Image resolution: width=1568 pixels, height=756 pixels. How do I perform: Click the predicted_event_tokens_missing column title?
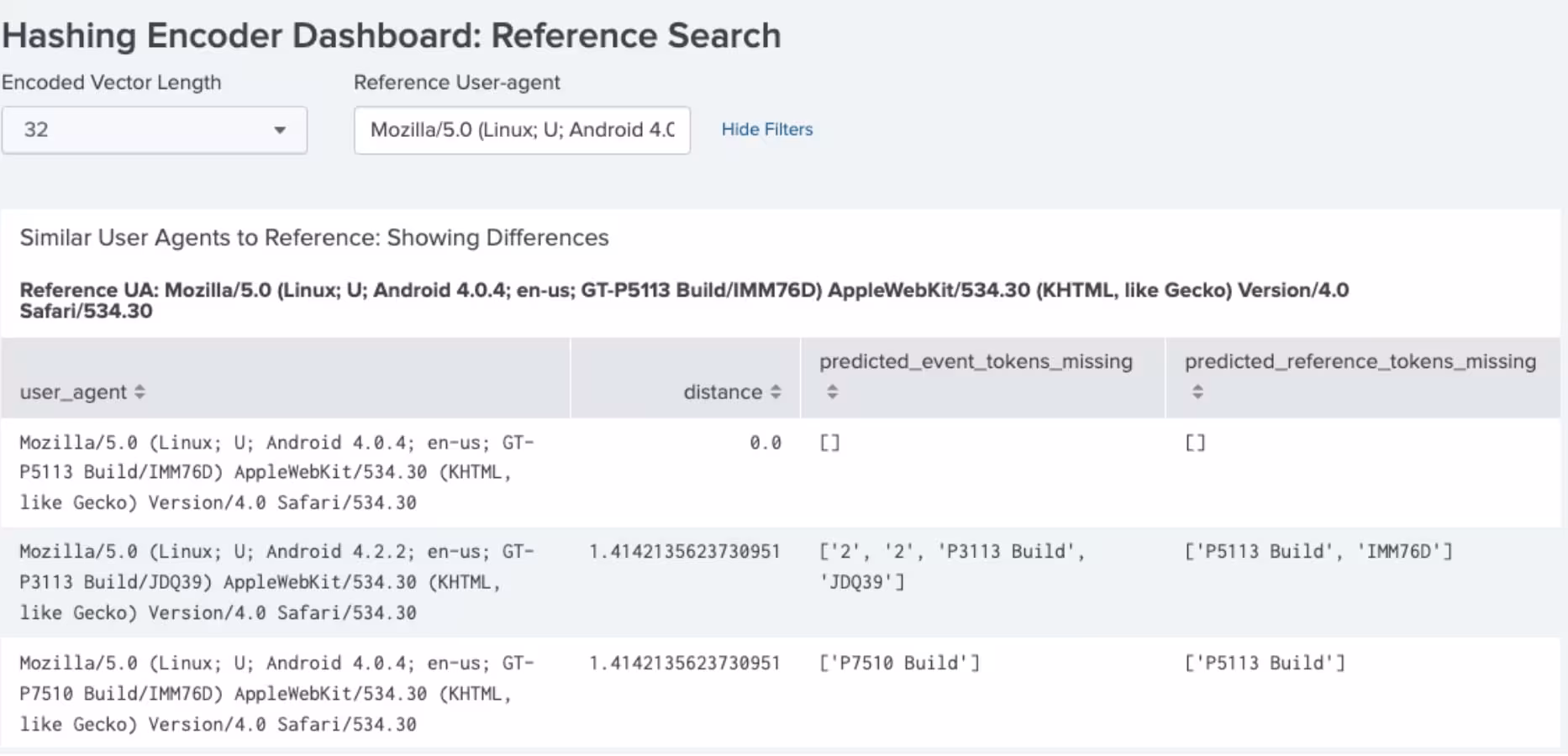click(976, 361)
